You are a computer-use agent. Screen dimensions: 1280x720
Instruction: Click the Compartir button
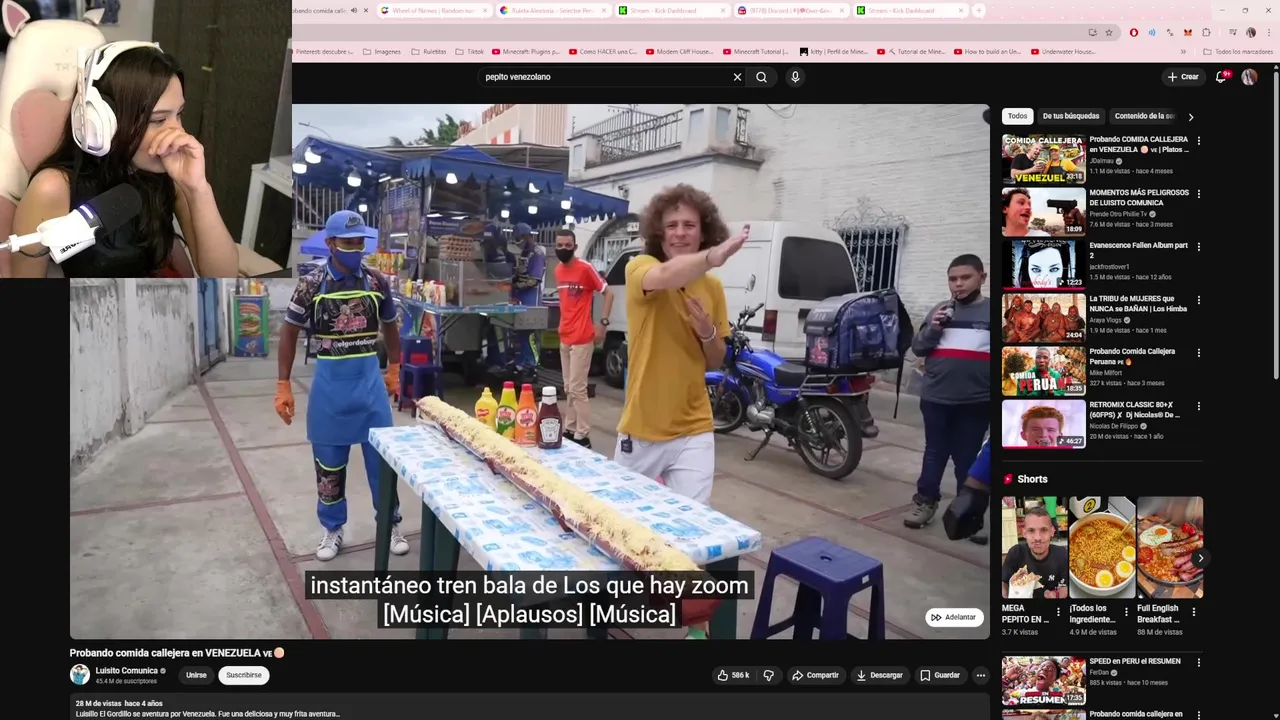point(816,675)
